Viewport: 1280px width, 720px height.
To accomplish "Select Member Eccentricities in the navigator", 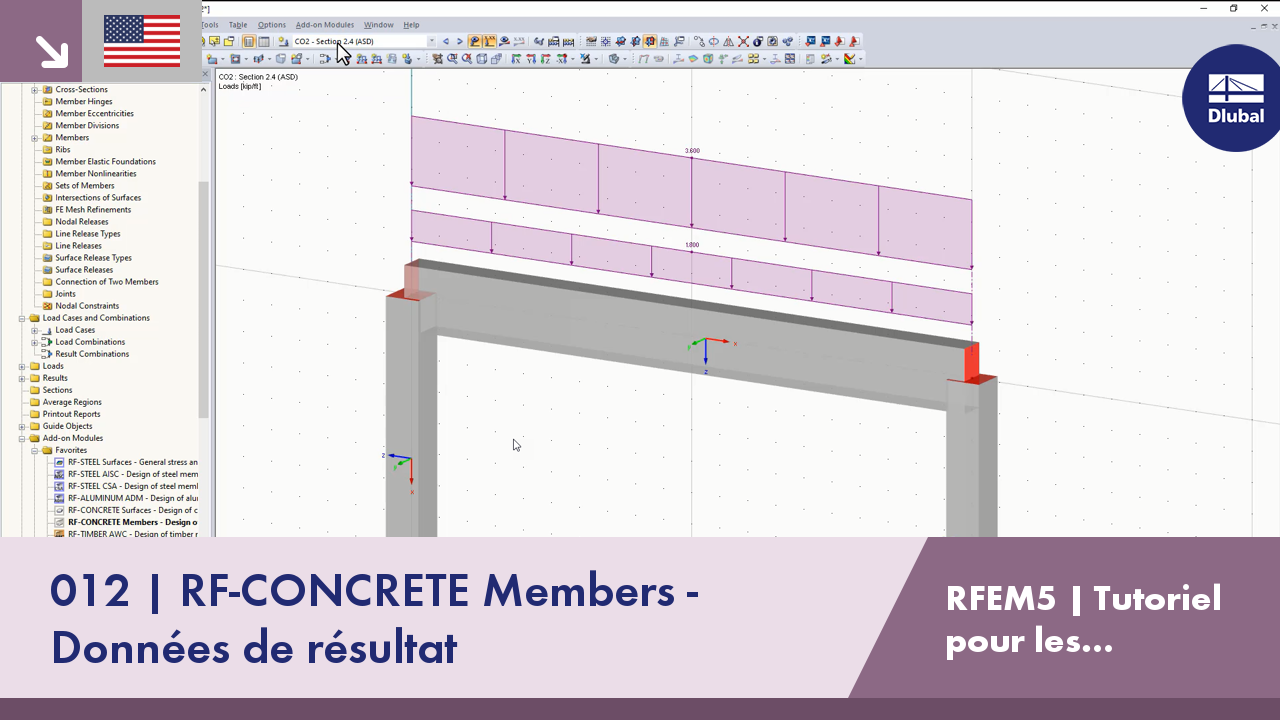I will point(94,113).
